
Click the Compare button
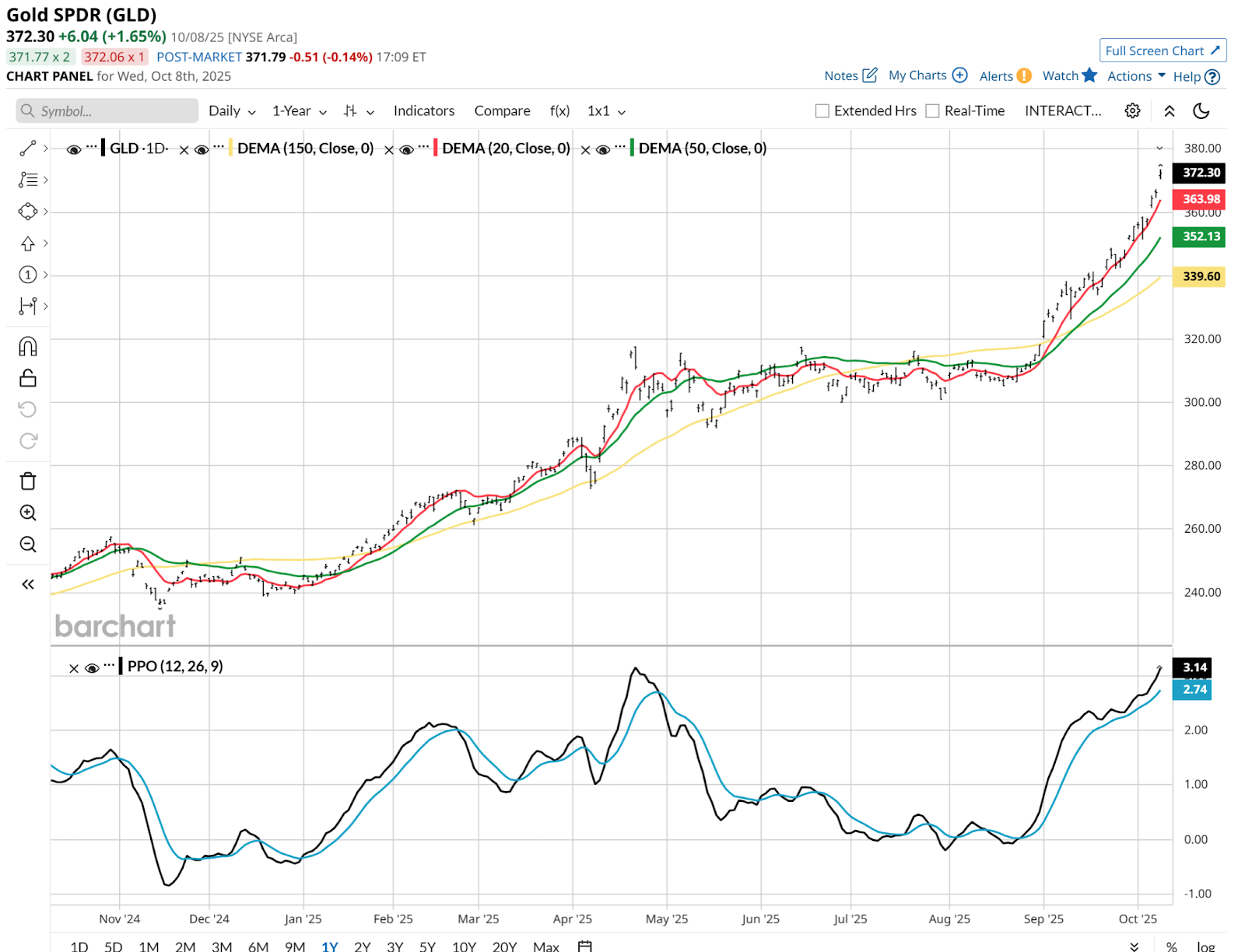pyautogui.click(x=503, y=110)
